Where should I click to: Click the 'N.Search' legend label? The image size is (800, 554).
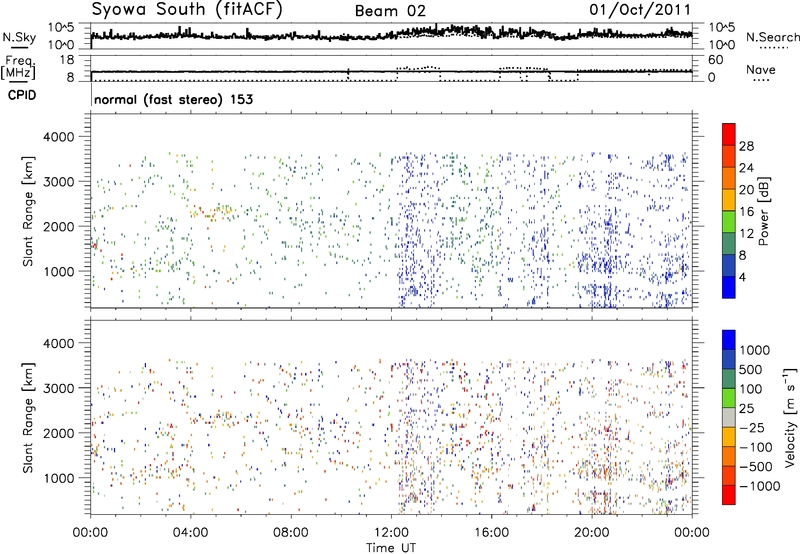(x=772, y=37)
